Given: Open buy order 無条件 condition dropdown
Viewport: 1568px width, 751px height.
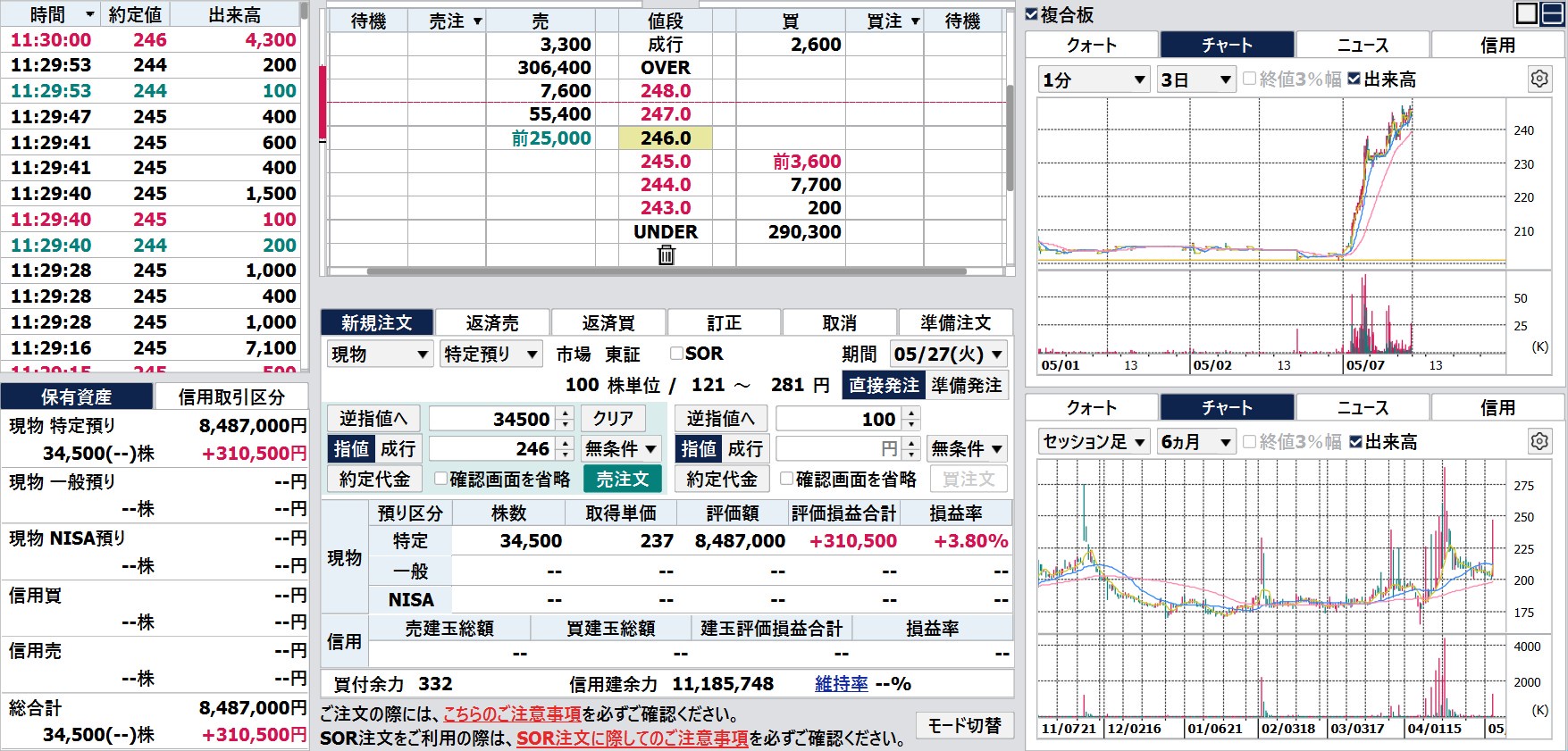Looking at the screenshot, I should 968,448.
